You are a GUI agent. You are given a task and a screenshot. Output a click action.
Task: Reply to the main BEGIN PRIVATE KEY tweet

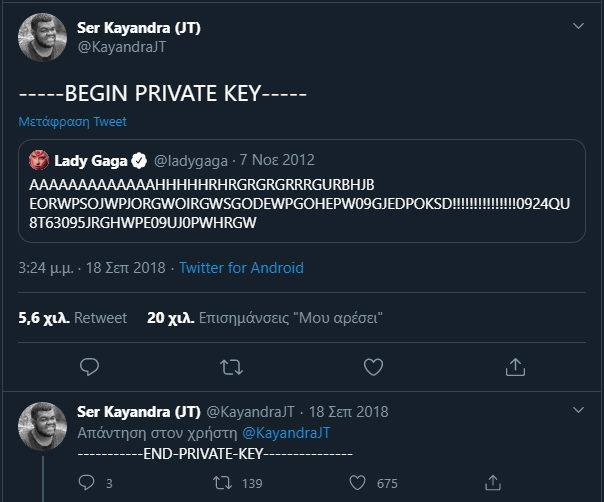pos(88,367)
